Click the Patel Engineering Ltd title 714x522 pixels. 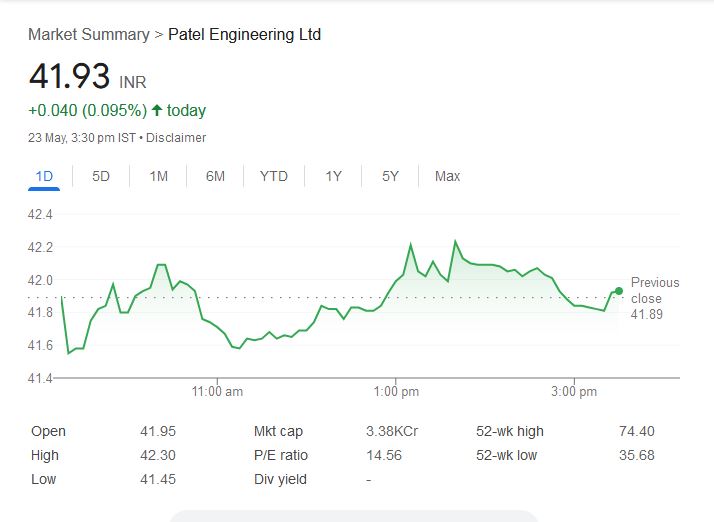(244, 34)
